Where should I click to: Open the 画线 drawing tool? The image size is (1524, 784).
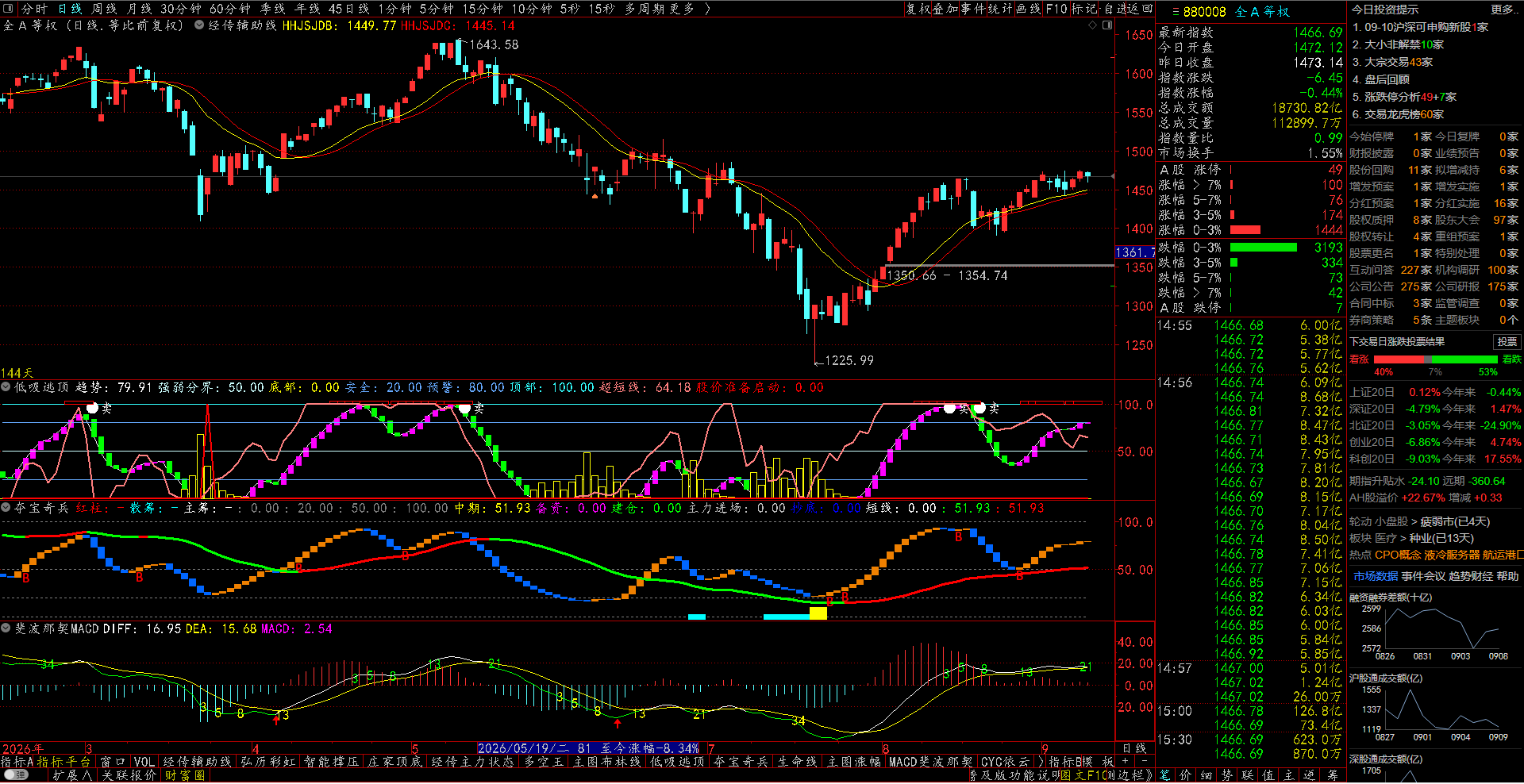coord(1029,9)
